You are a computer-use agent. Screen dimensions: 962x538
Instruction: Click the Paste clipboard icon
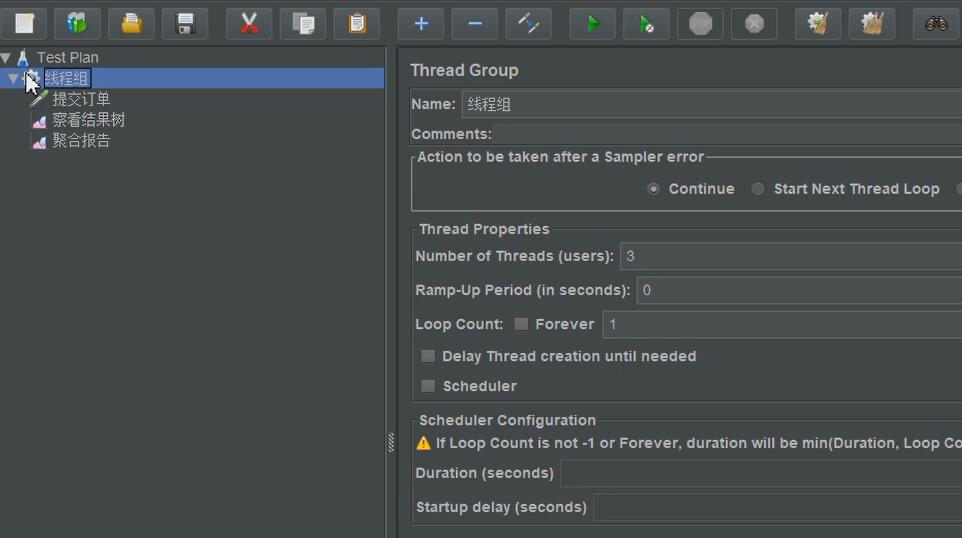point(357,23)
